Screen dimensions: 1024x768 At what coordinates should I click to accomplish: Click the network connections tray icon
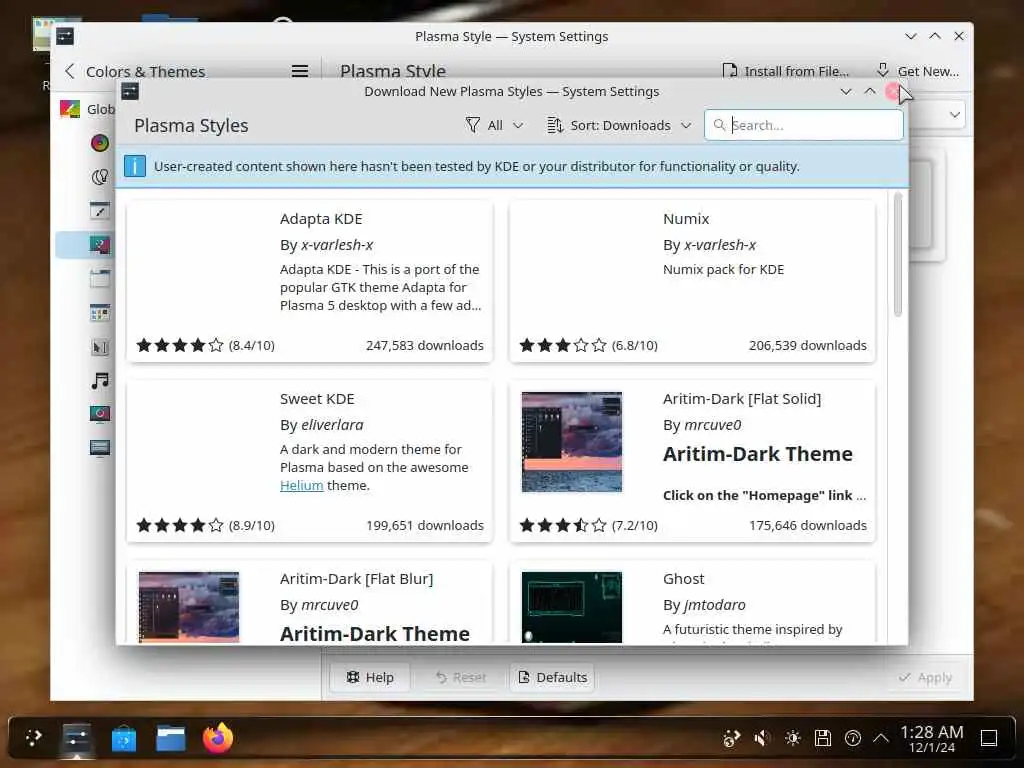coord(731,739)
